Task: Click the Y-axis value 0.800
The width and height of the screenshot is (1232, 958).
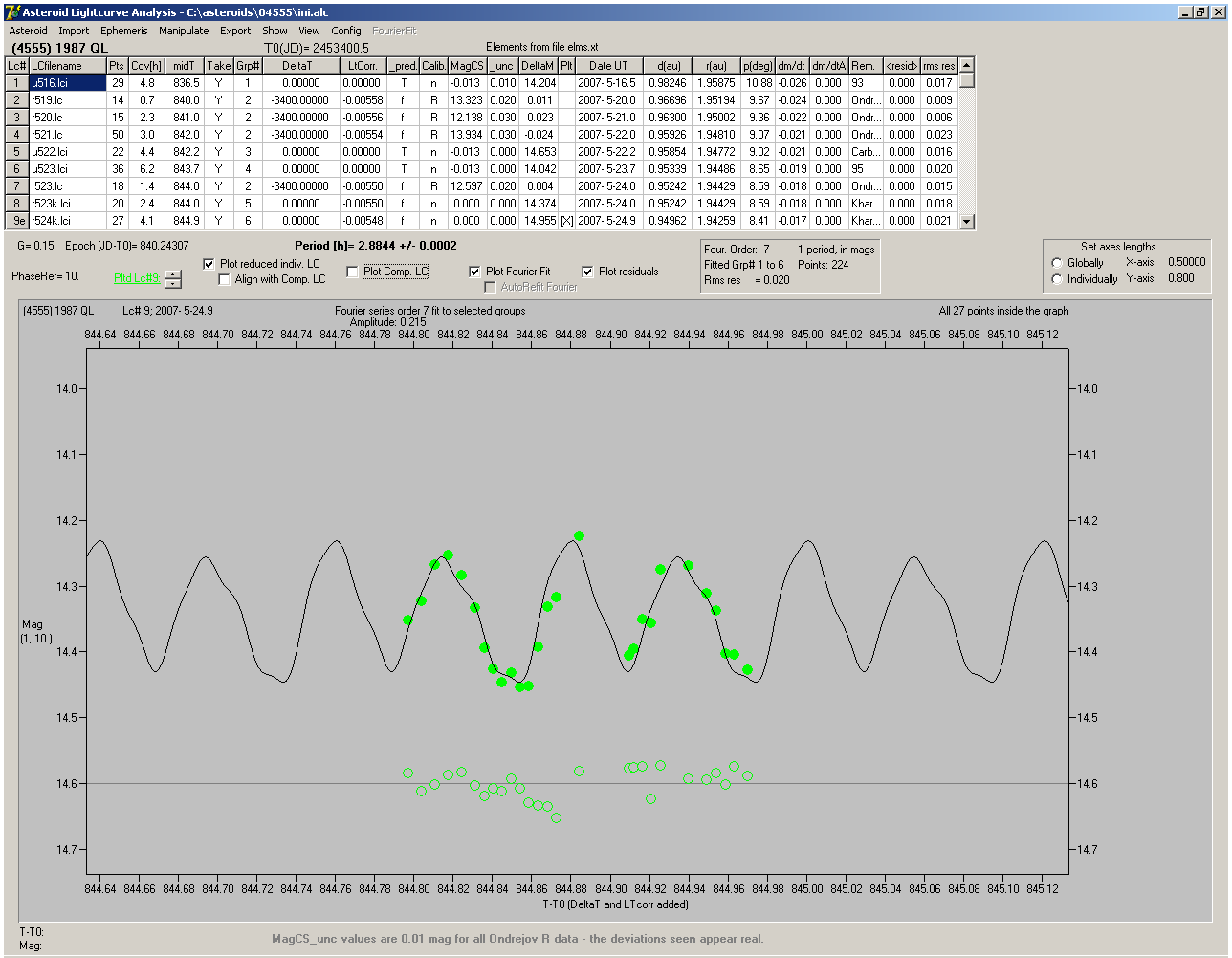Action: click(x=1180, y=278)
